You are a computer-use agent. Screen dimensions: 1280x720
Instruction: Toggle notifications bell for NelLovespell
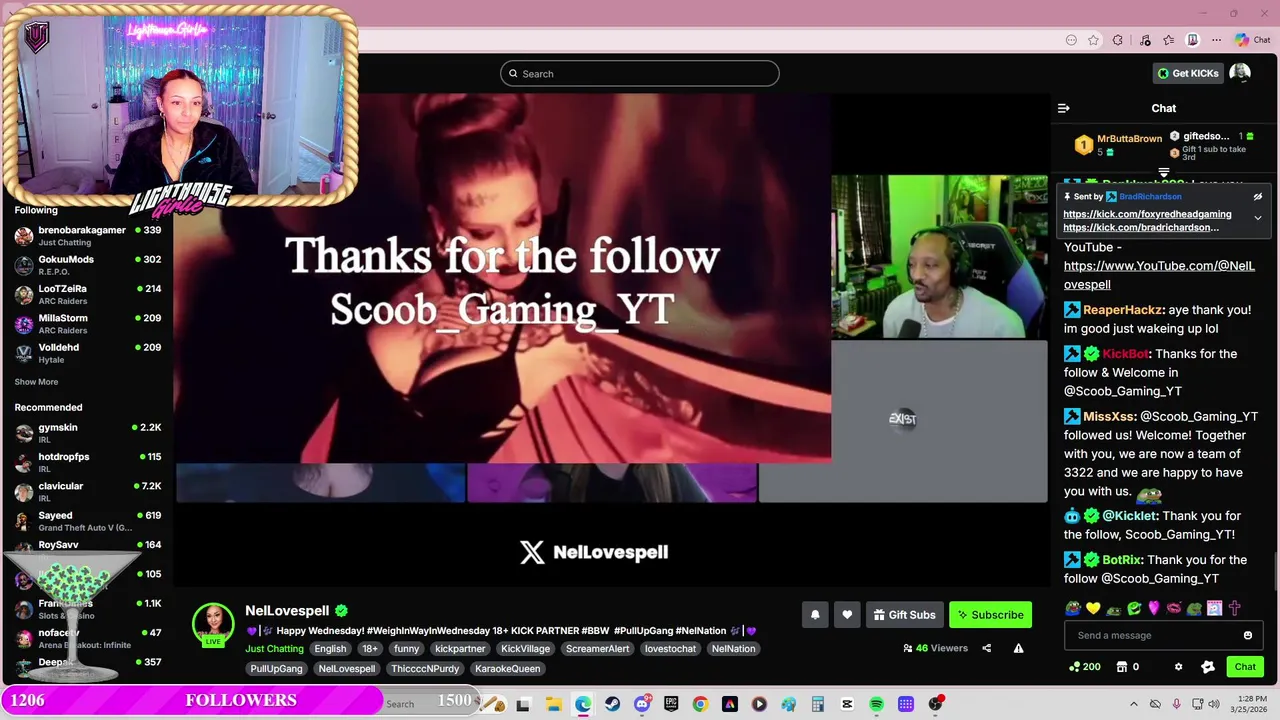pos(815,615)
